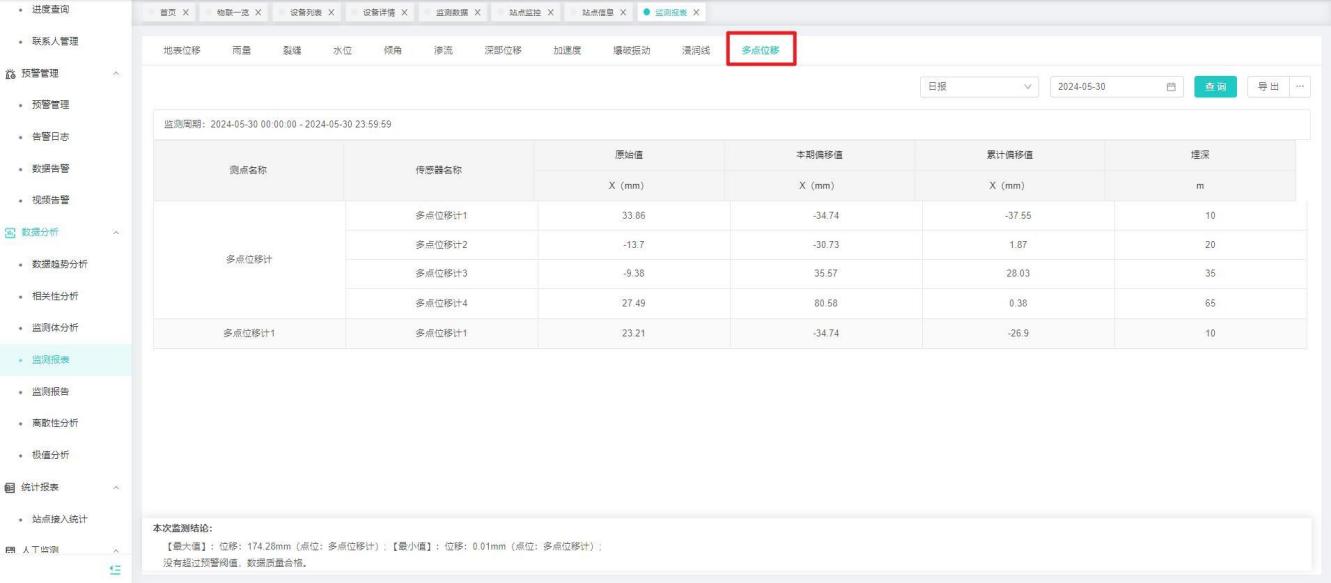
Task: Collapse the 预警管理 menu section
Action: coord(117,73)
